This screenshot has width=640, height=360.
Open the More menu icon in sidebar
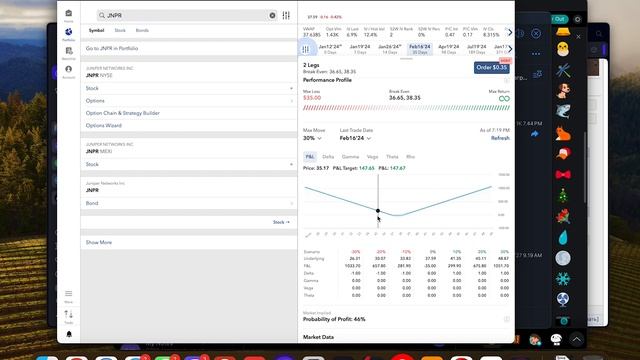pos(69,296)
